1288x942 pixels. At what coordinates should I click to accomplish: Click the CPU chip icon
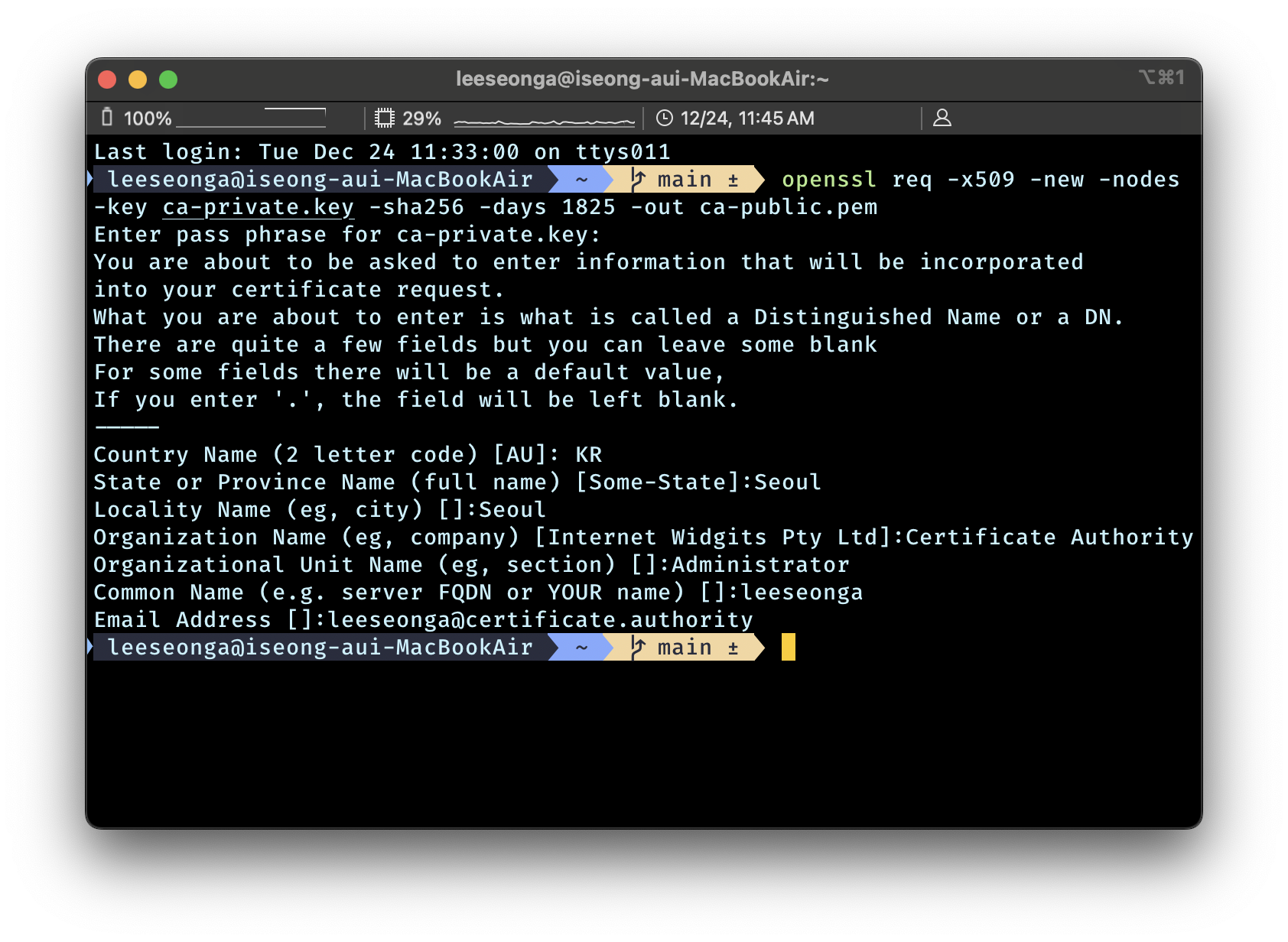tap(385, 118)
